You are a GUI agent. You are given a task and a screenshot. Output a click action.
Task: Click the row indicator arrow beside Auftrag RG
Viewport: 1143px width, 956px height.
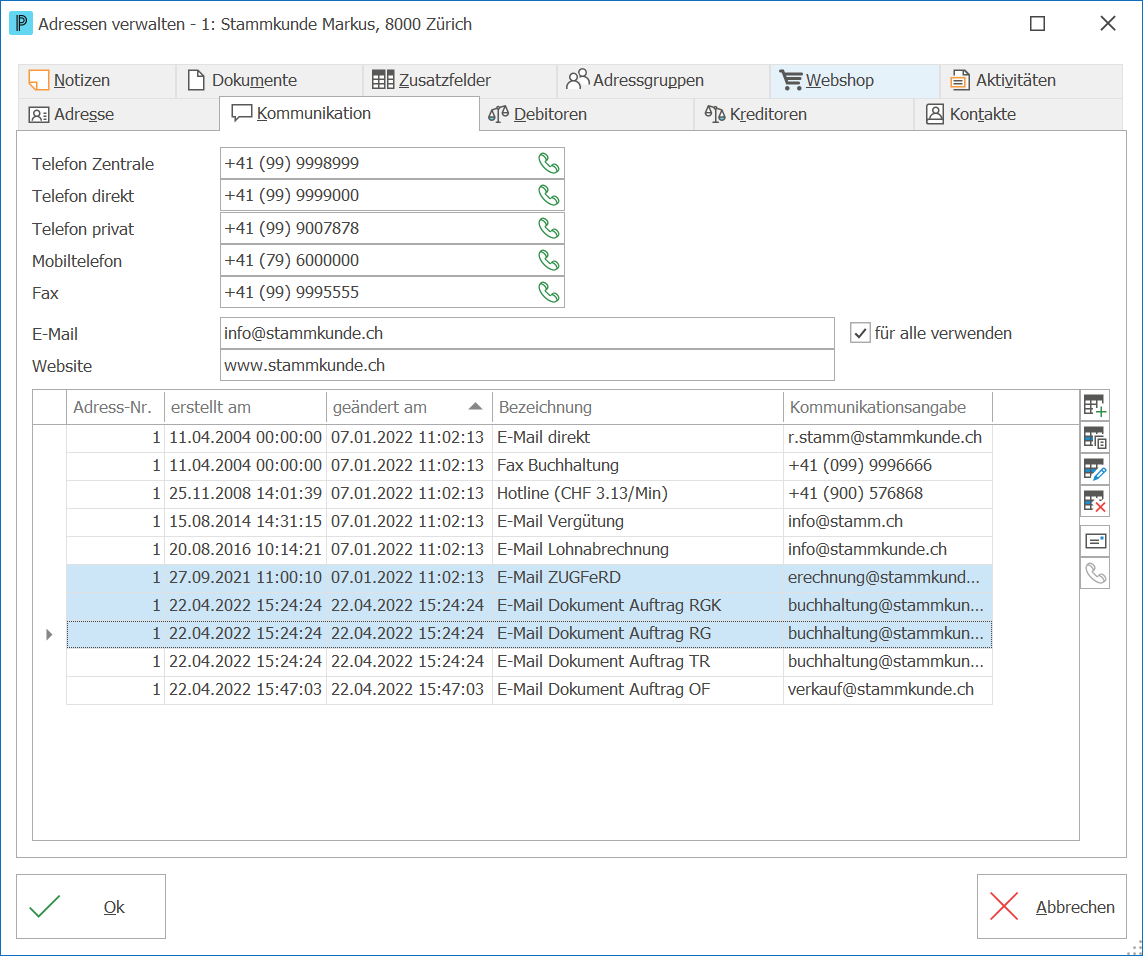pyautogui.click(x=49, y=634)
